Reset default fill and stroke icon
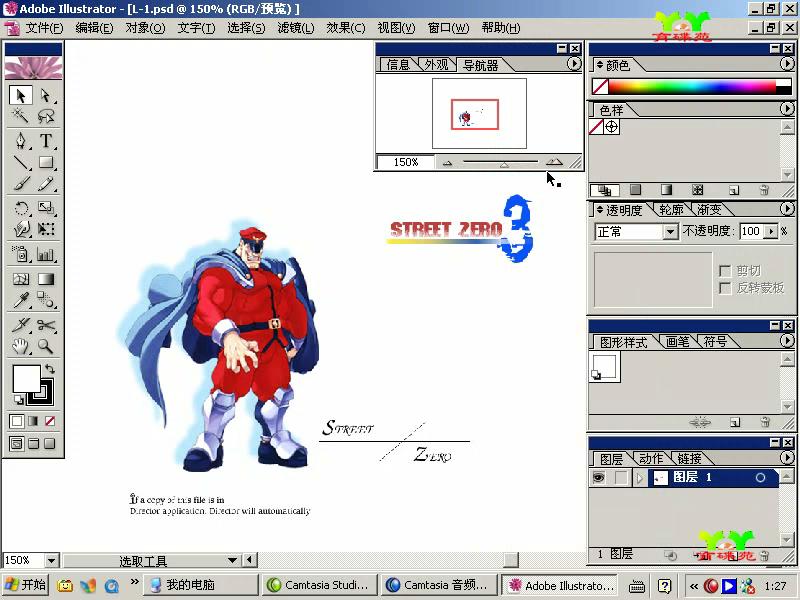The width and height of the screenshot is (800, 600). pos(18,400)
